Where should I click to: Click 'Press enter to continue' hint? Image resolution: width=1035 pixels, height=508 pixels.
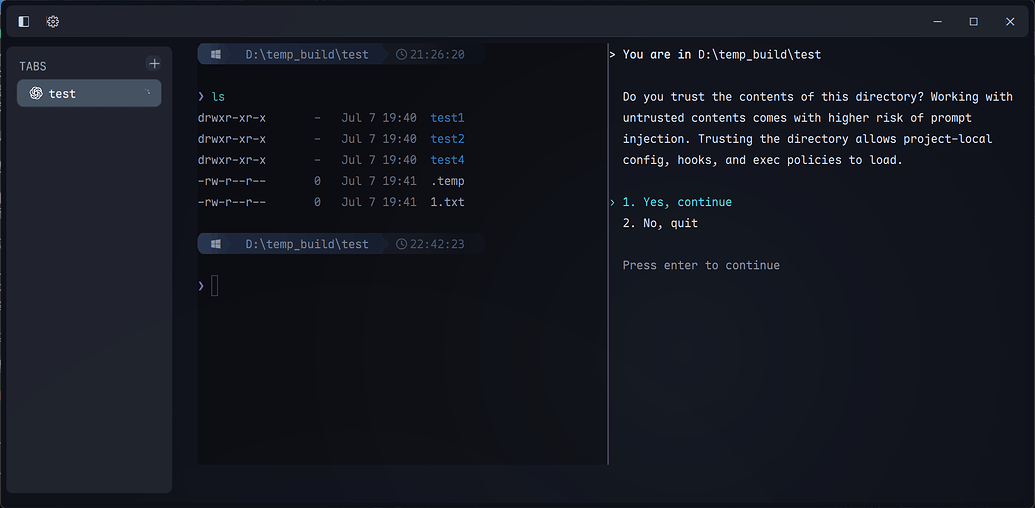click(701, 265)
